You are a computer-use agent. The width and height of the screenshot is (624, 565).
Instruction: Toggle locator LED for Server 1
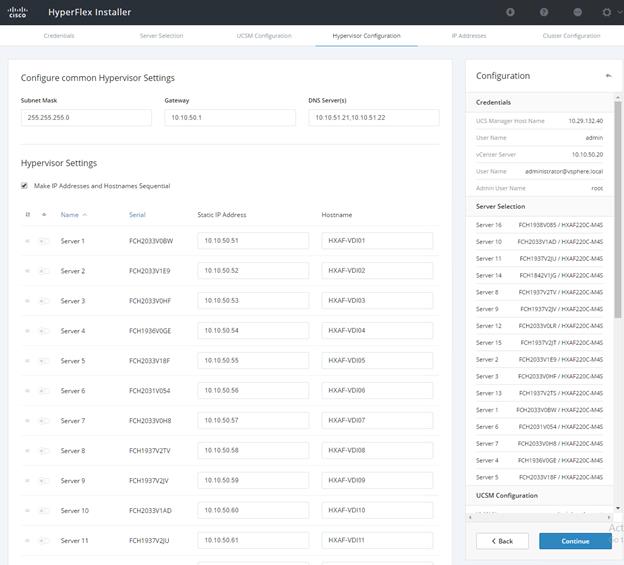pyautogui.click(x=44, y=241)
